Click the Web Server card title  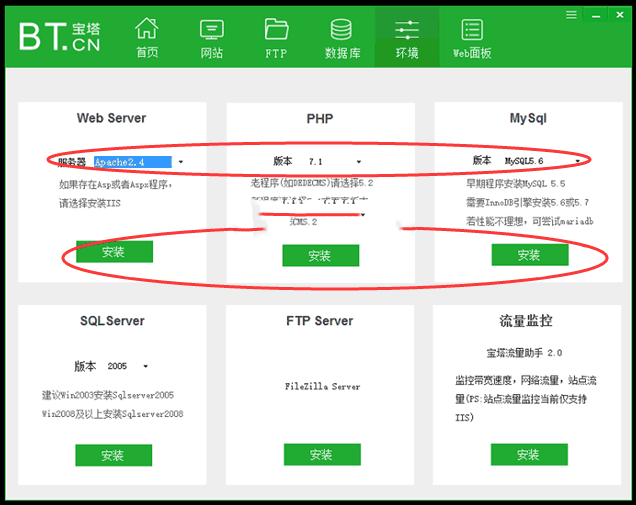pos(111,118)
